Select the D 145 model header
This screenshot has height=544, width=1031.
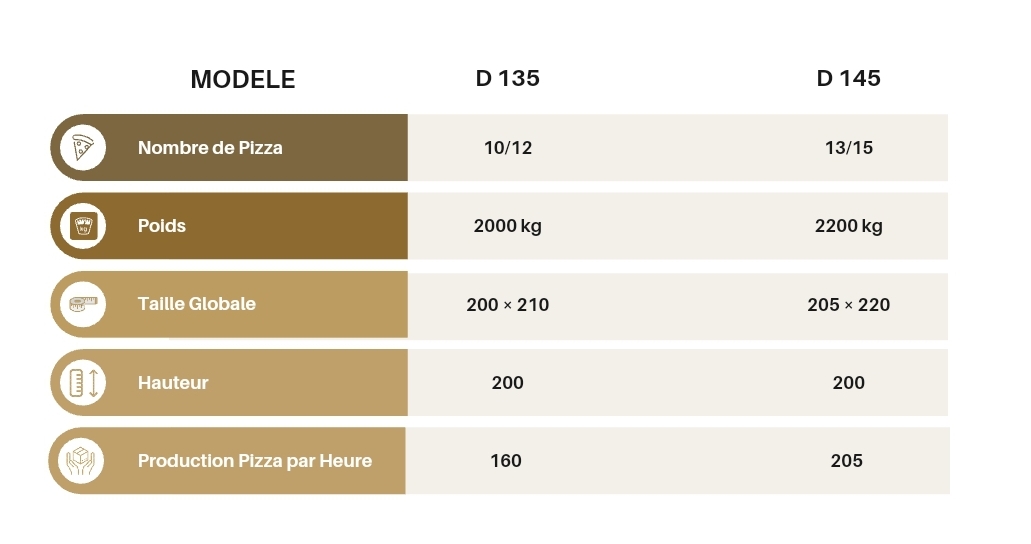point(848,78)
